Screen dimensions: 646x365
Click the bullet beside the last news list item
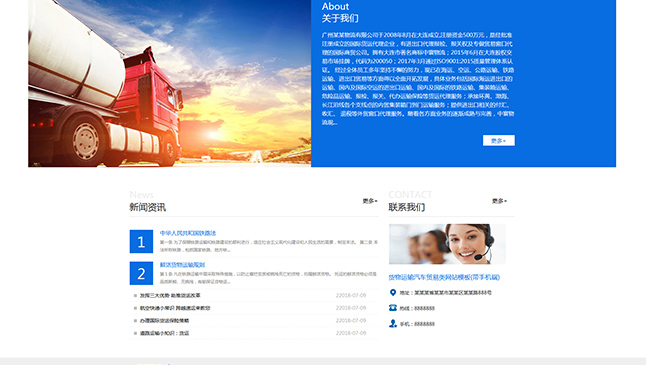(x=135, y=333)
